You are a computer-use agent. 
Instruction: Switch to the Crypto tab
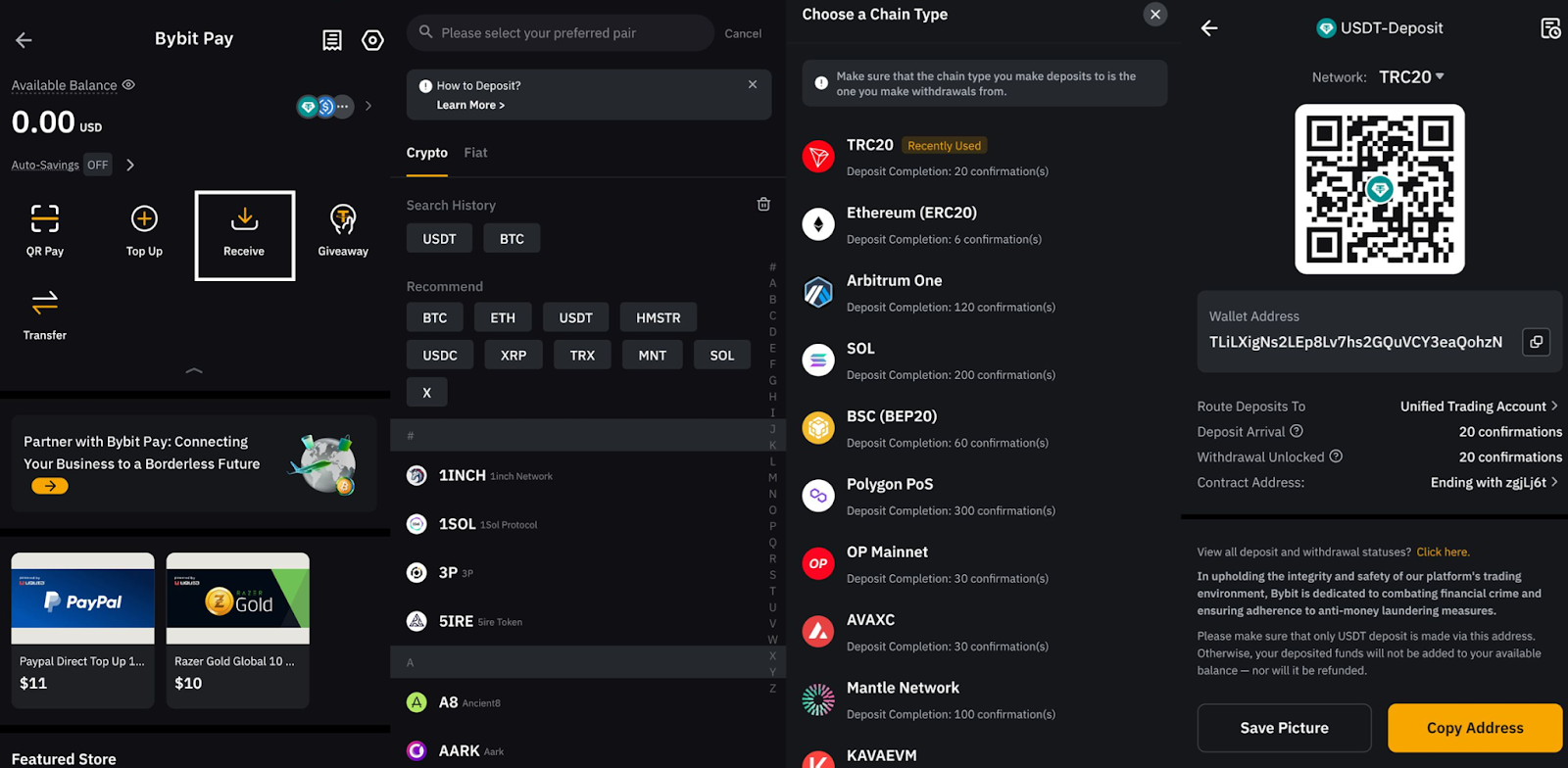click(x=426, y=152)
